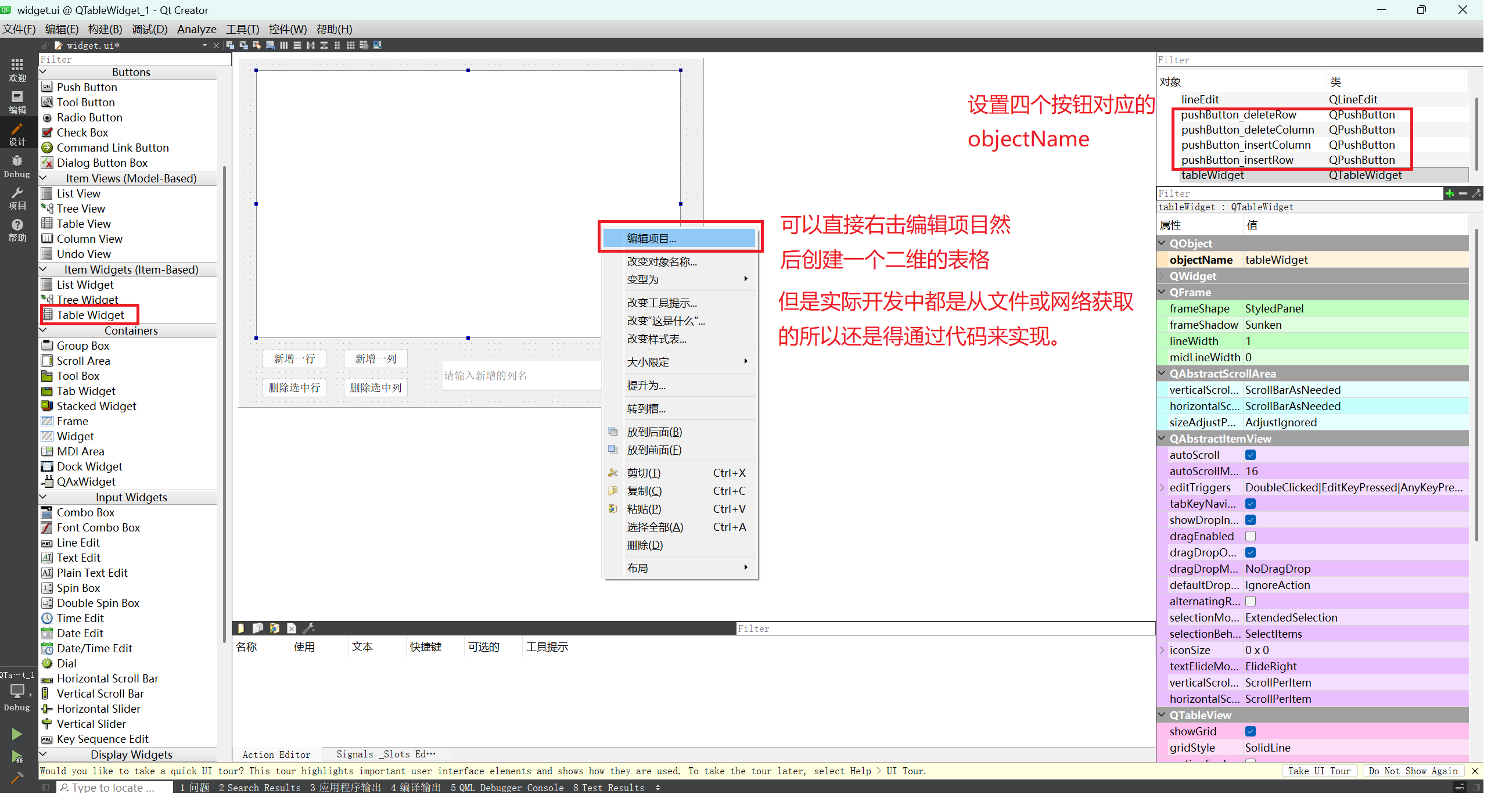Click 'Do Not Show Again' button
The width and height of the screenshot is (1509, 812).
coord(1413,771)
